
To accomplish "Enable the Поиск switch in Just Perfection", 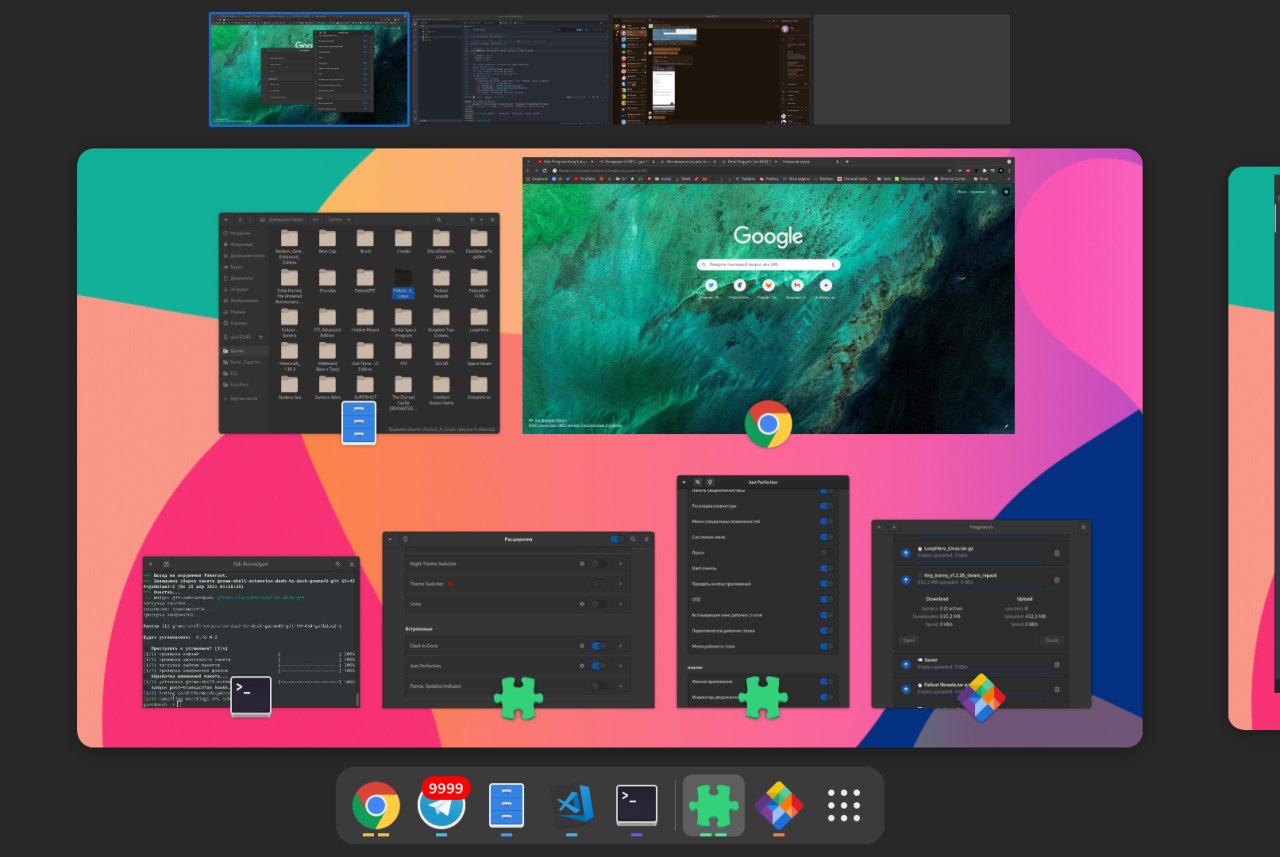I will point(826,553).
